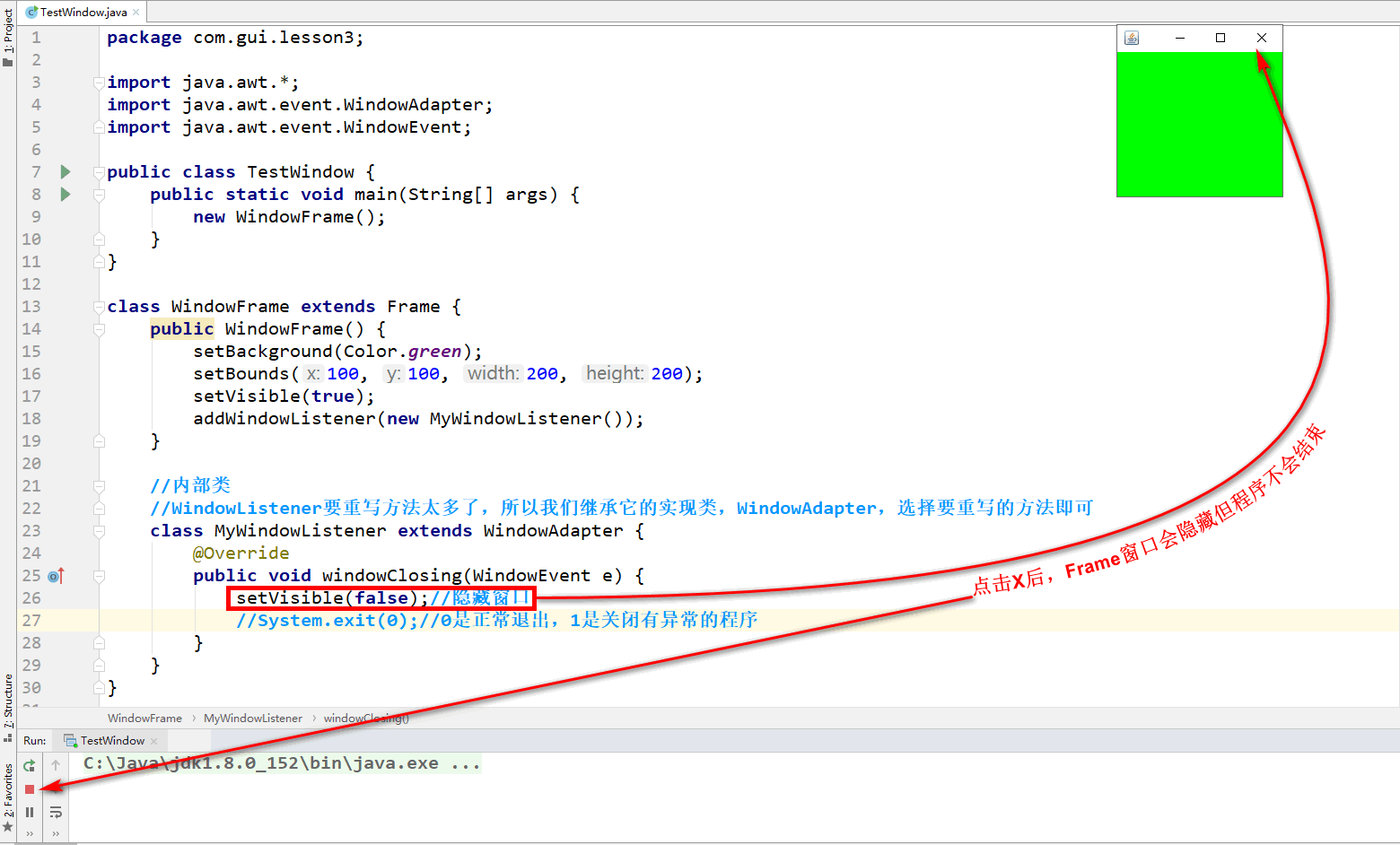Run main method from line 8 gutter

66,194
